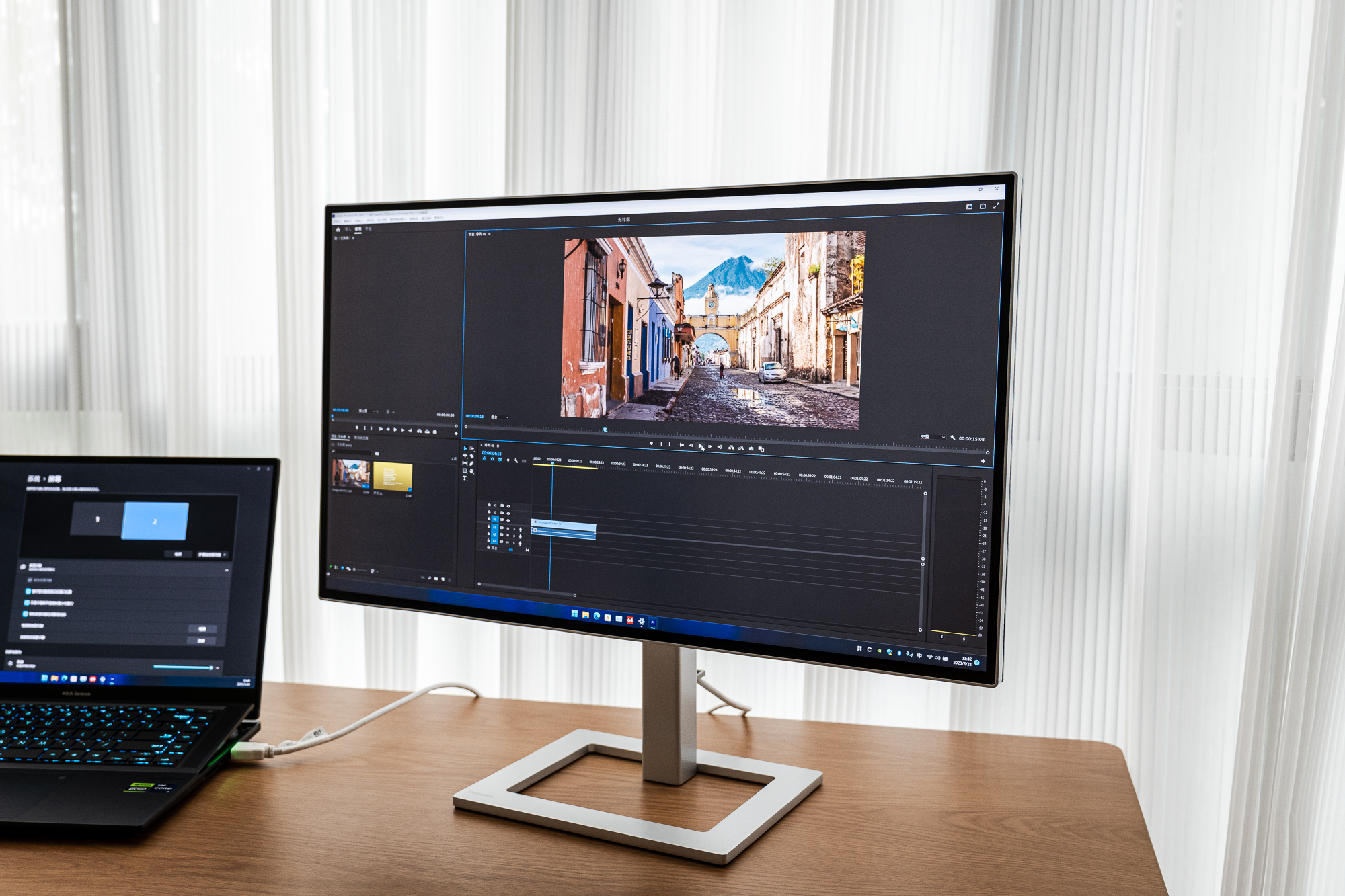Open the zoom level Fit dropdown
1345x896 pixels.
[x=499, y=417]
